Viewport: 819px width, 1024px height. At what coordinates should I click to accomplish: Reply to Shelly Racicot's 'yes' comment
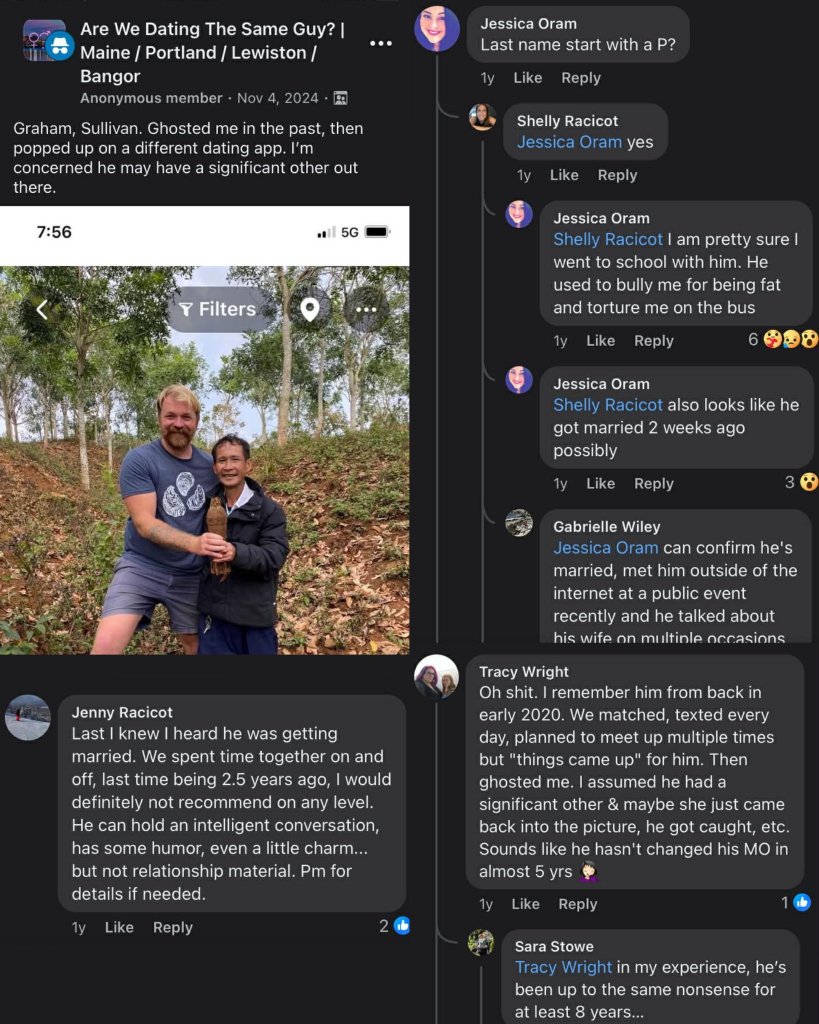click(x=617, y=175)
